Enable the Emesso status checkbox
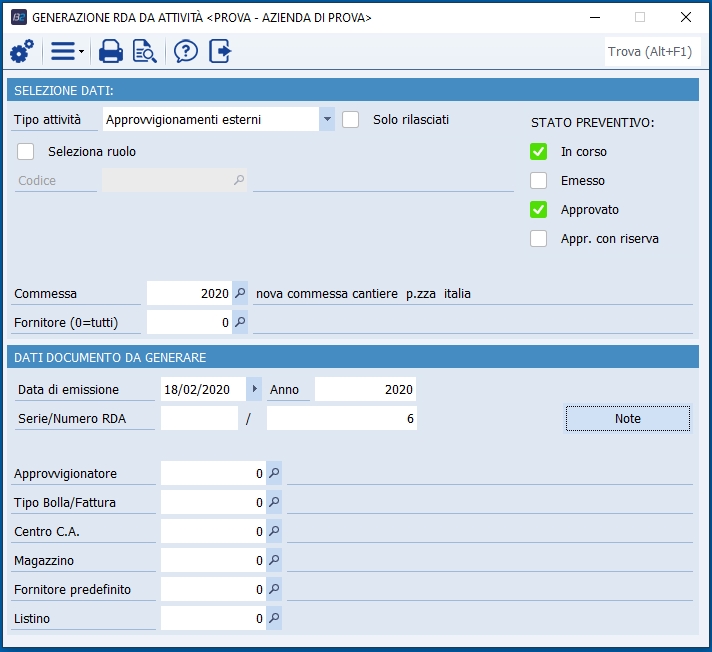The image size is (712, 652). pyautogui.click(x=539, y=181)
